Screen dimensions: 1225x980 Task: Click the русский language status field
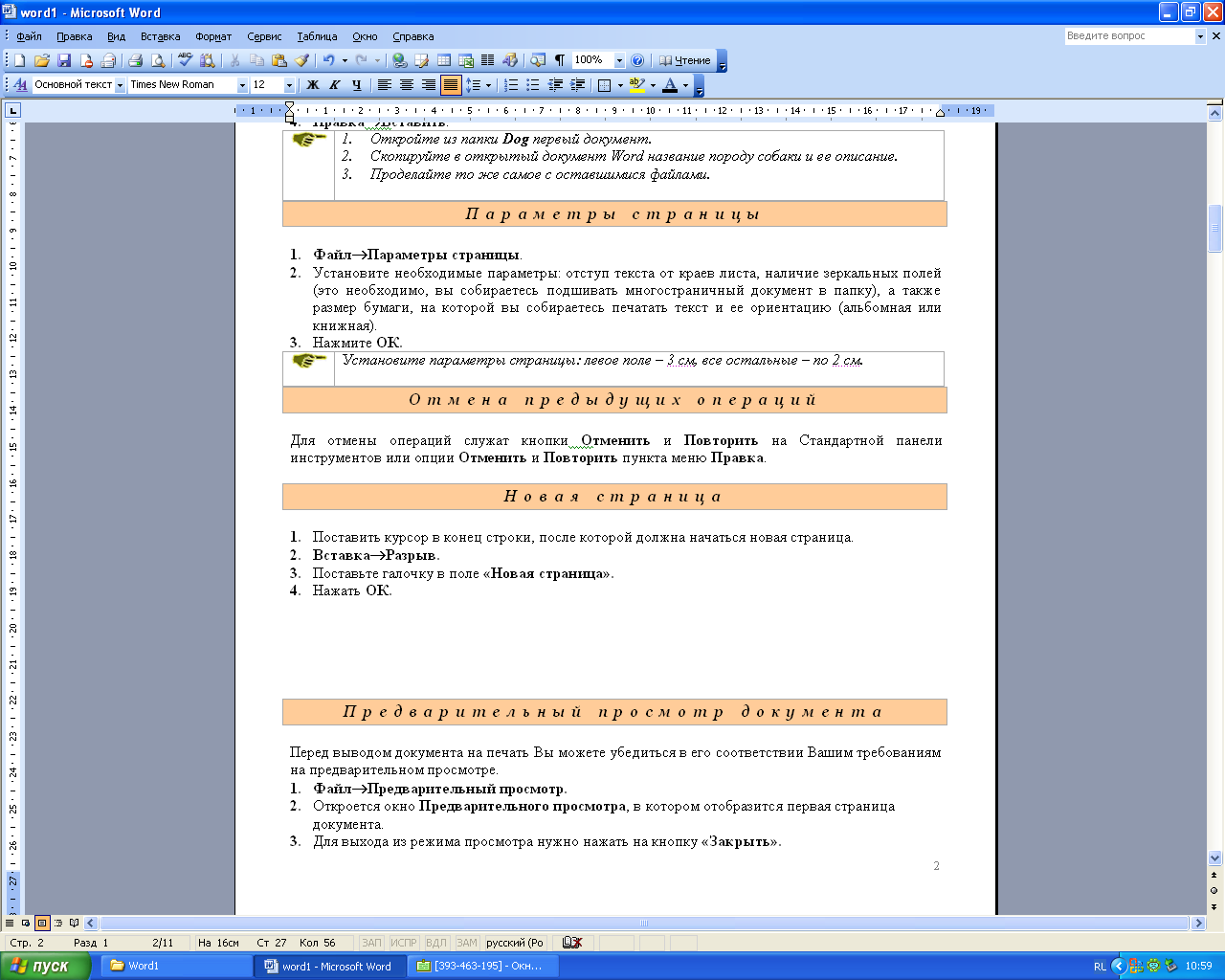tap(517, 943)
